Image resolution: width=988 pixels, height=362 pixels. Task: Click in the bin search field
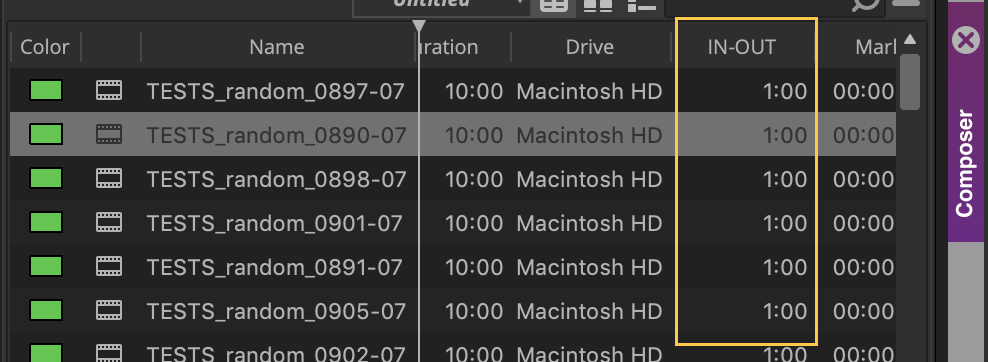click(x=756, y=5)
